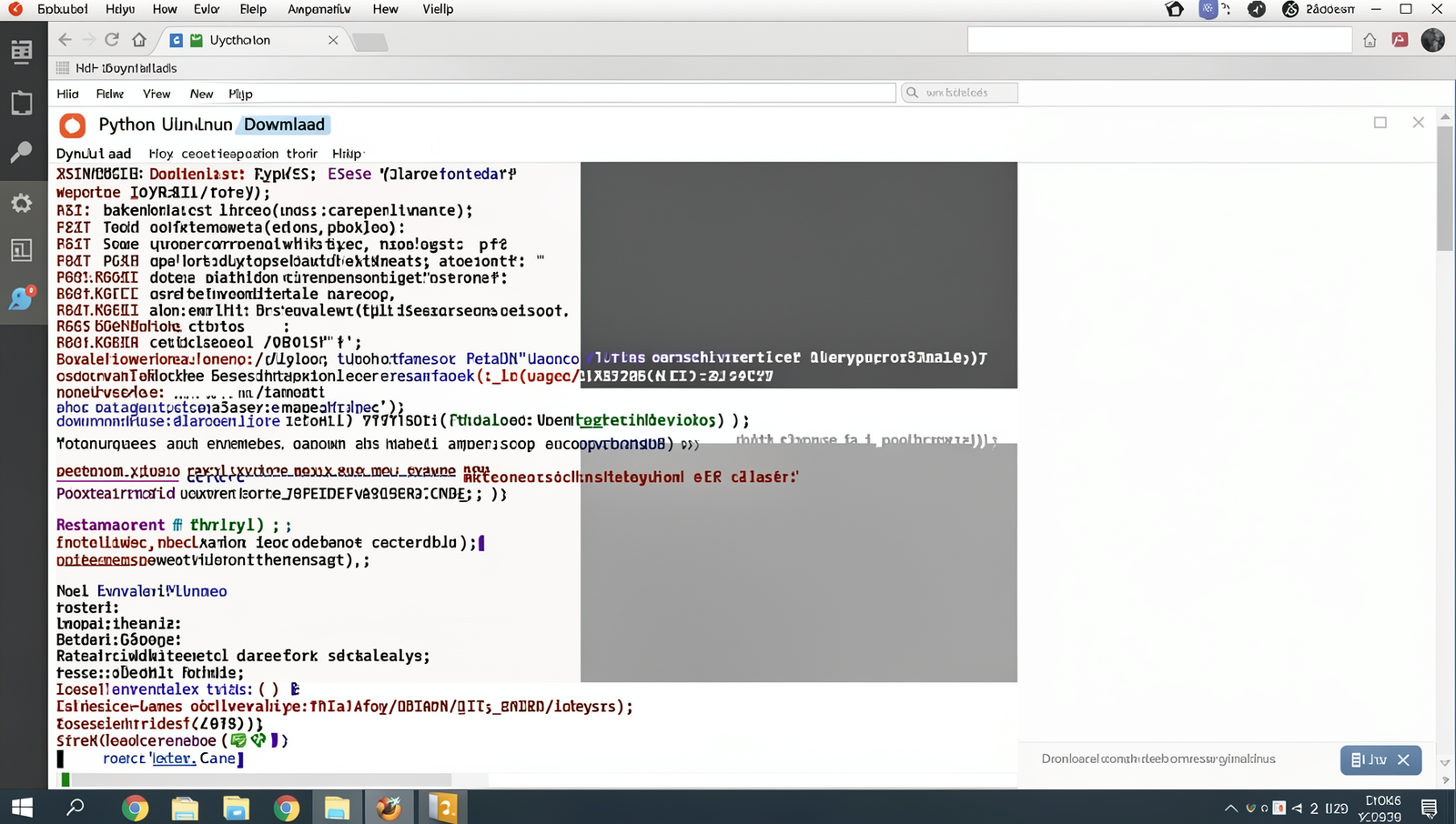The width and height of the screenshot is (1456, 824).
Task: Select the Hiıup submenu item
Action: (x=347, y=154)
